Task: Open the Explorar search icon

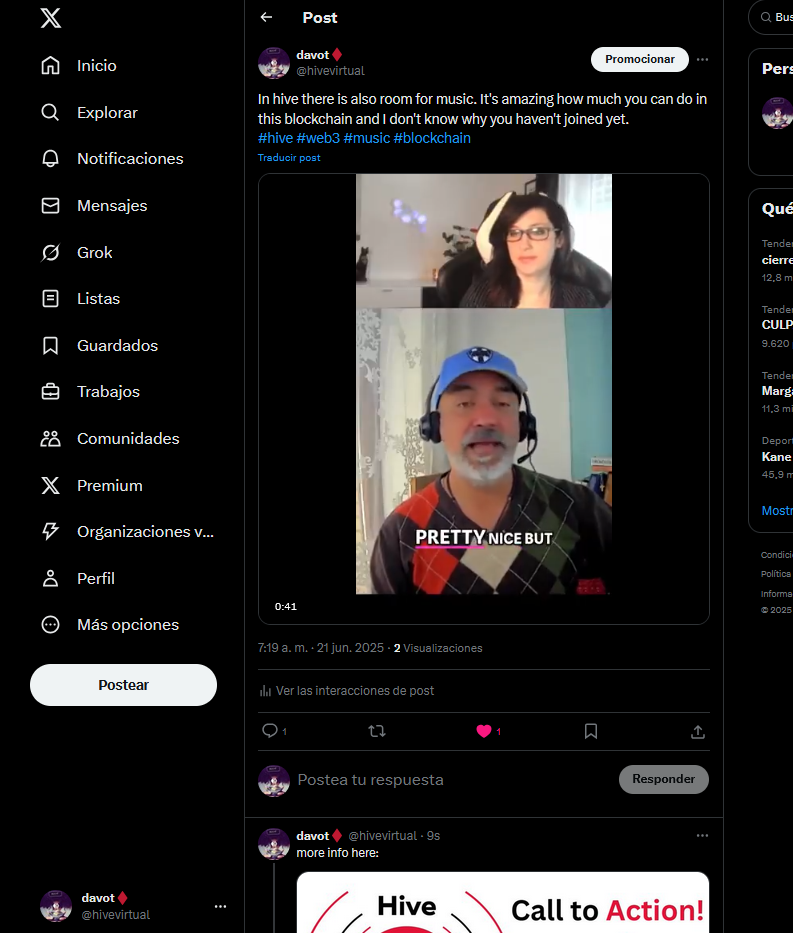Action: pyautogui.click(x=51, y=112)
